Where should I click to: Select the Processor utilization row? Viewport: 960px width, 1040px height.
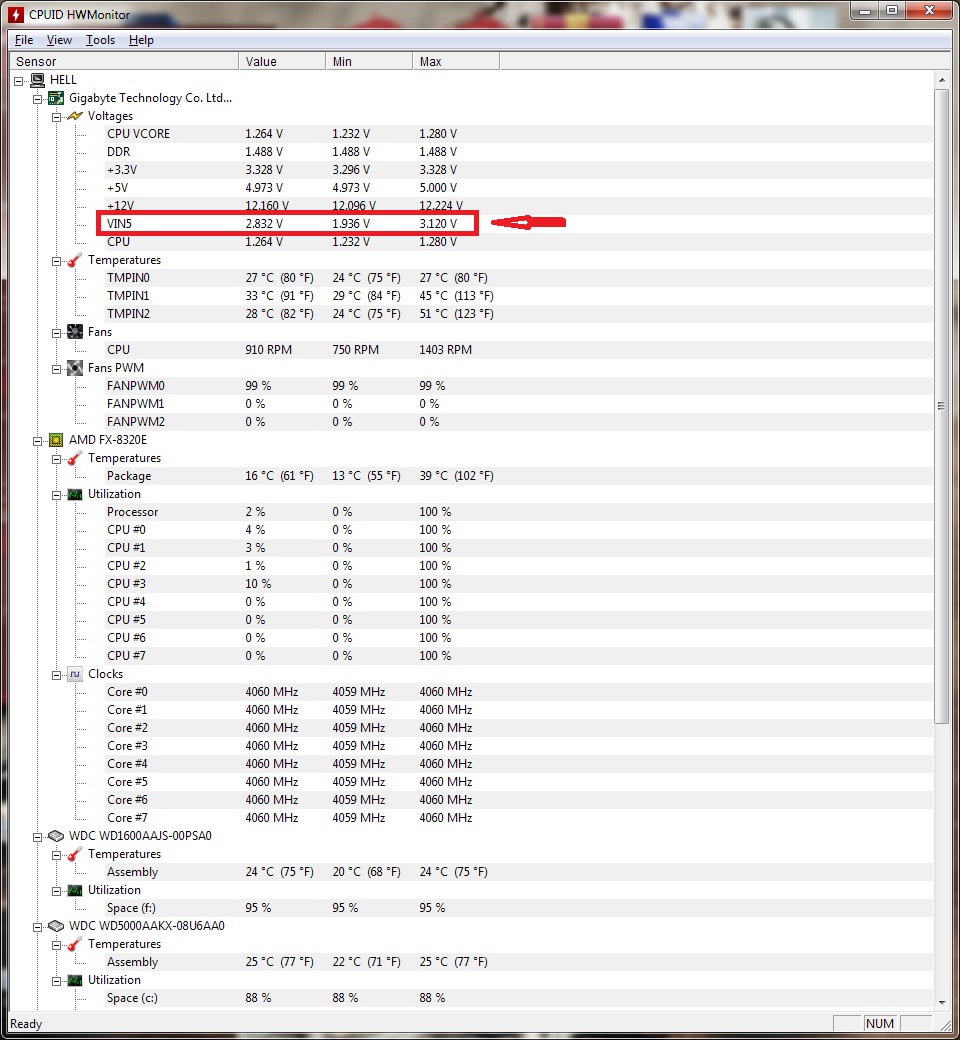[x=519, y=512]
